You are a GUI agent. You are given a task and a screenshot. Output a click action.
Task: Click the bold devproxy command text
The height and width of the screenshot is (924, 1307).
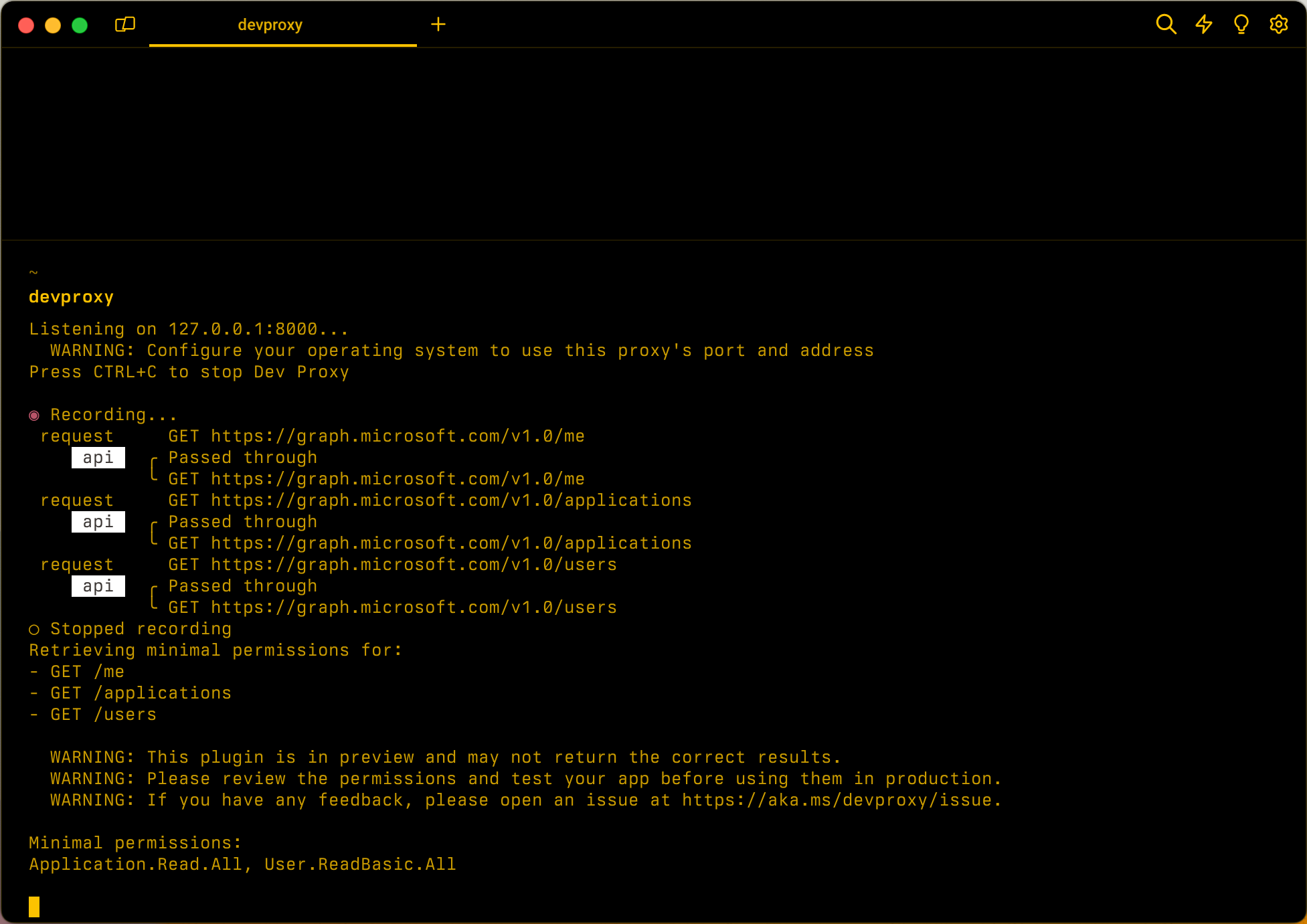point(71,297)
